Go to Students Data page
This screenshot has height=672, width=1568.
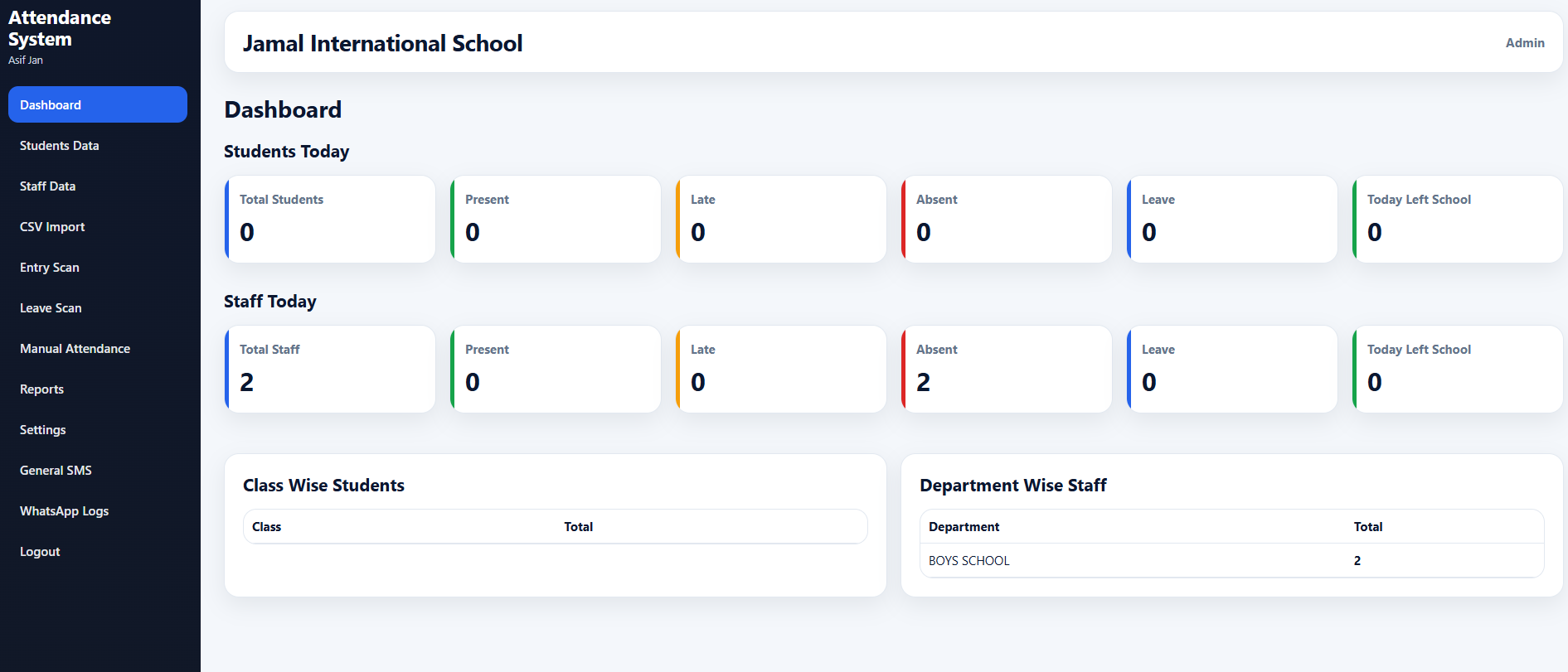pyautogui.click(x=98, y=145)
